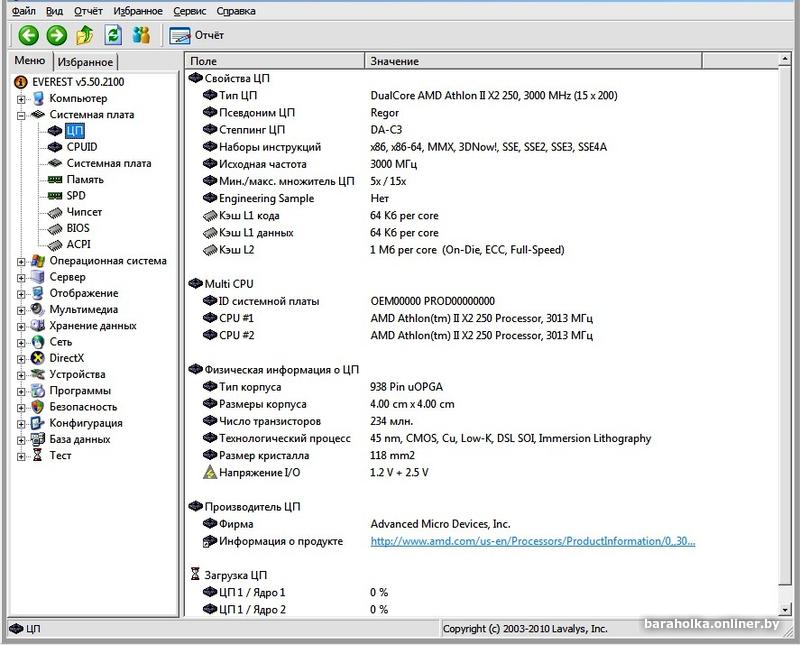The height and width of the screenshot is (645, 800).
Task: Click the green Back arrow toolbar icon
Action: tap(28, 36)
